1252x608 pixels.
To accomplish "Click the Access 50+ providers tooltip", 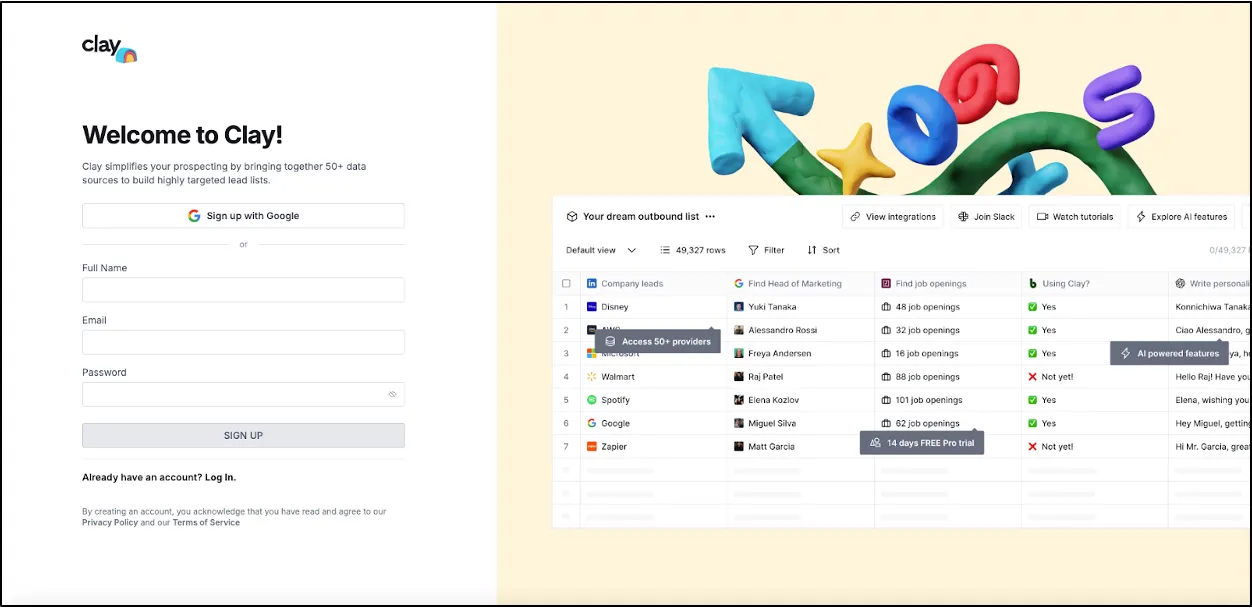I will [658, 341].
